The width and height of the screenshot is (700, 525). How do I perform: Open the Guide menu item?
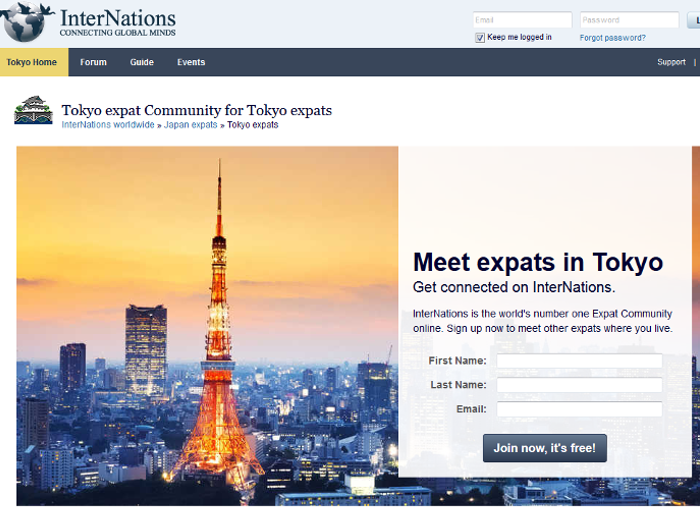tap(142, 62)
